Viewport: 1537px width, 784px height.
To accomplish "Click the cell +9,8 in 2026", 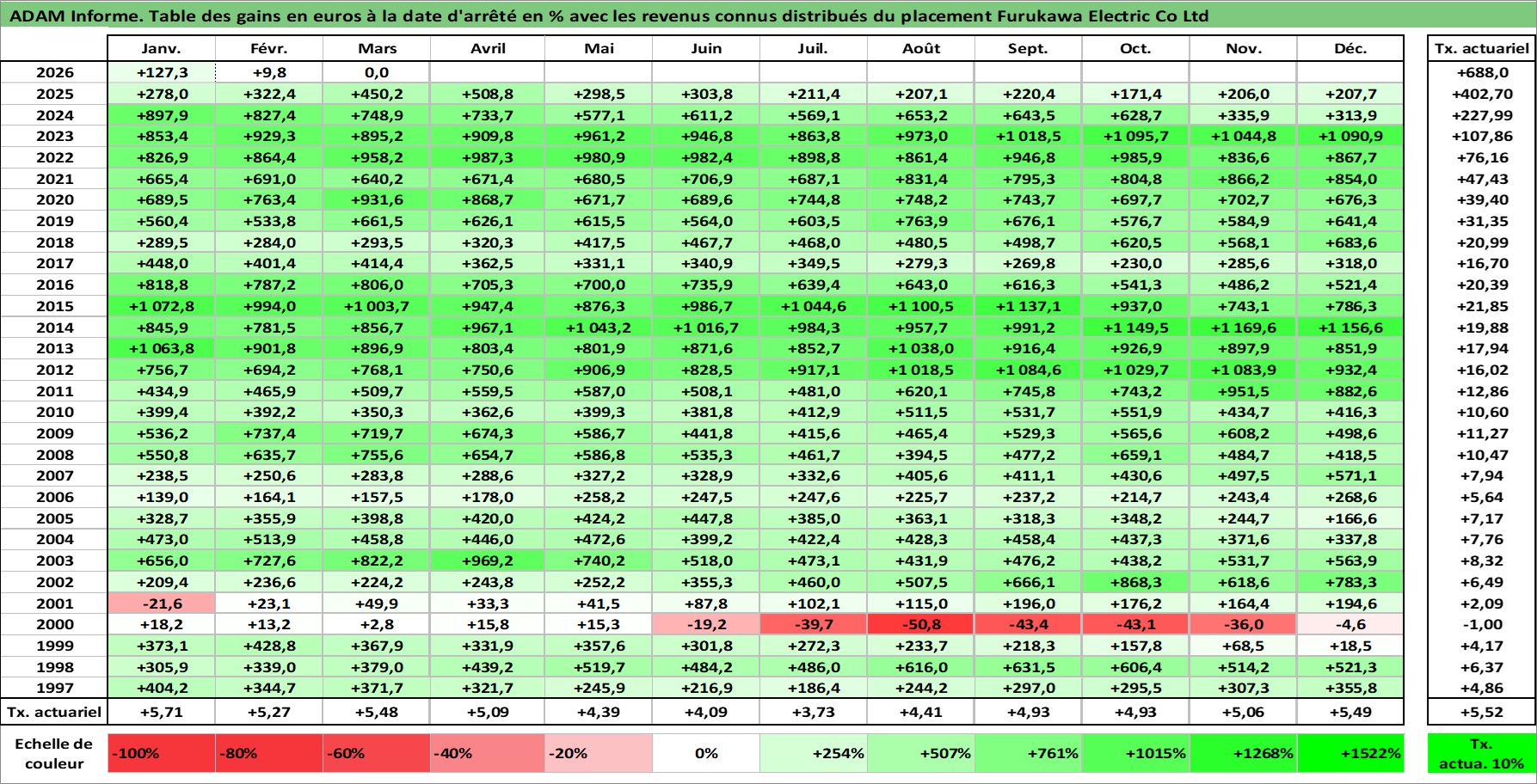I will tap(269, 72).
